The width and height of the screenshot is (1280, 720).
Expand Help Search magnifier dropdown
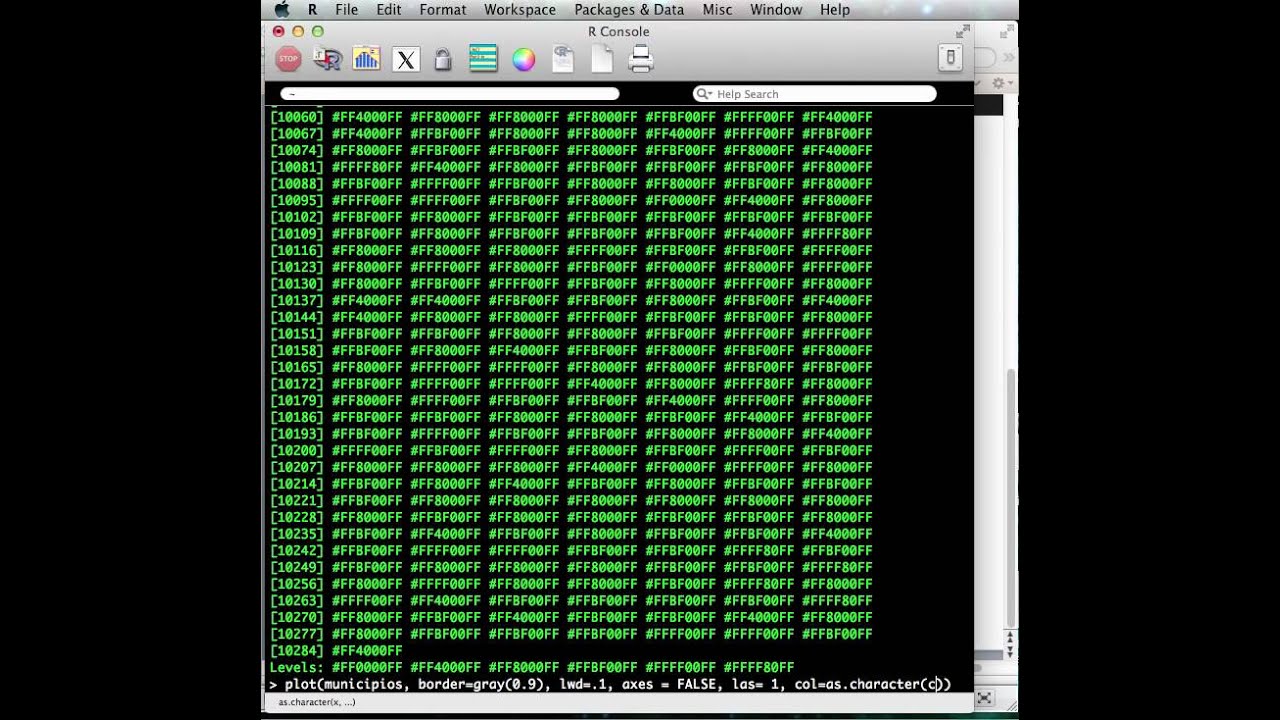tap(704, 94)
